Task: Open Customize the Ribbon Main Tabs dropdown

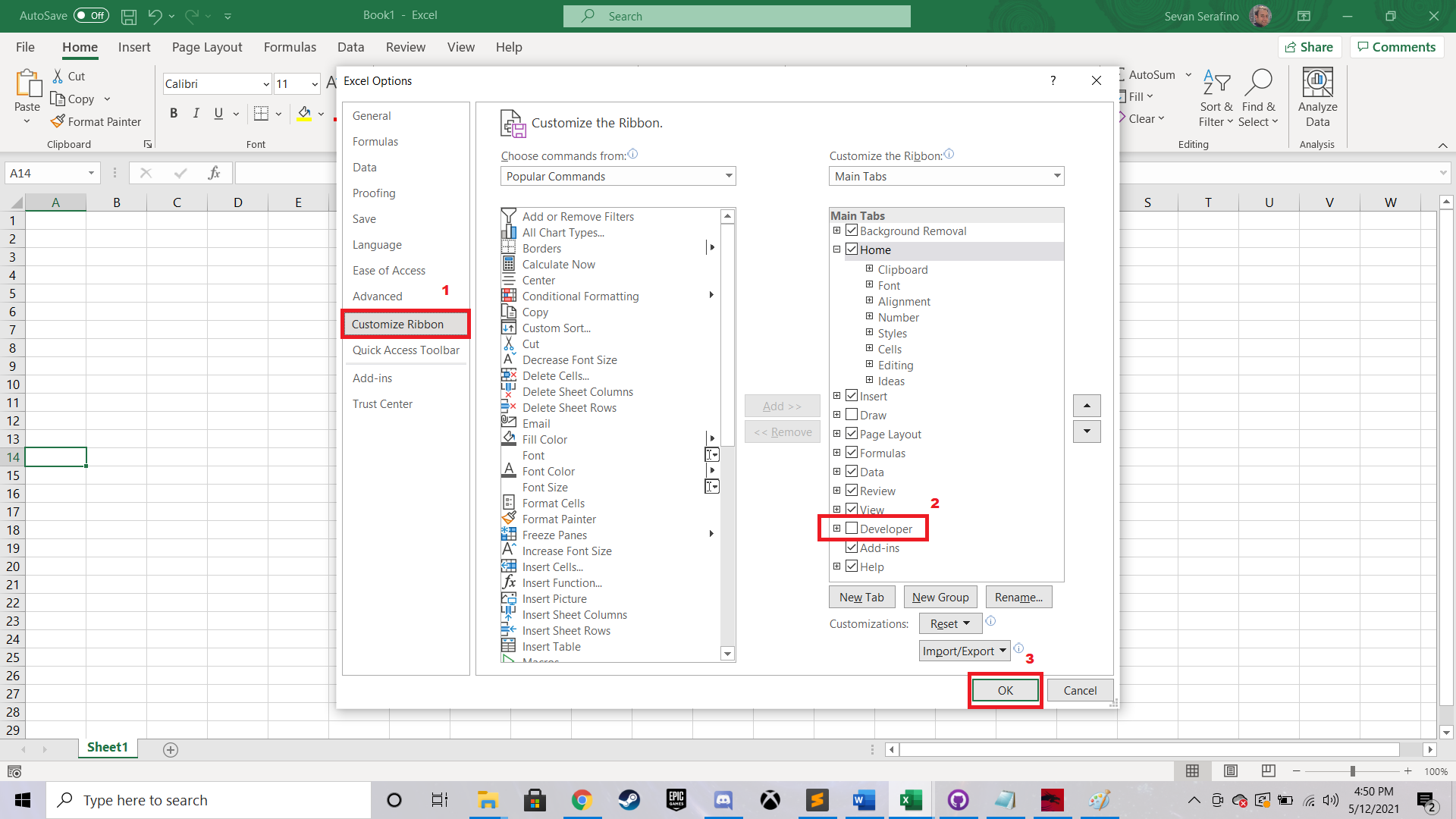Action: pyautogui.click(x=946, y=176)
